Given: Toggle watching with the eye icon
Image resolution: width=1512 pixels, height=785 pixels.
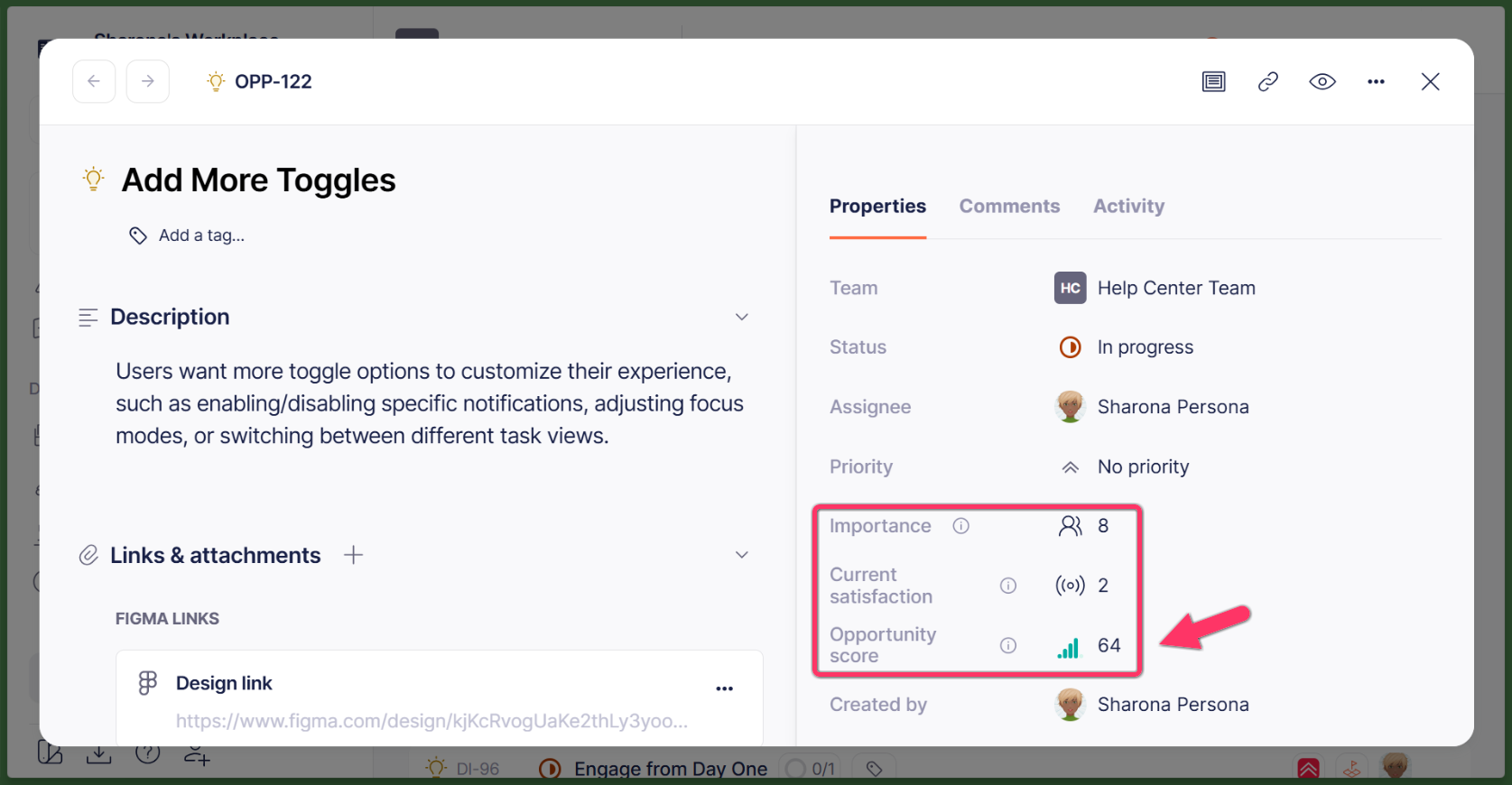Looking at the screenshot, I should (x=1322, y=82).
